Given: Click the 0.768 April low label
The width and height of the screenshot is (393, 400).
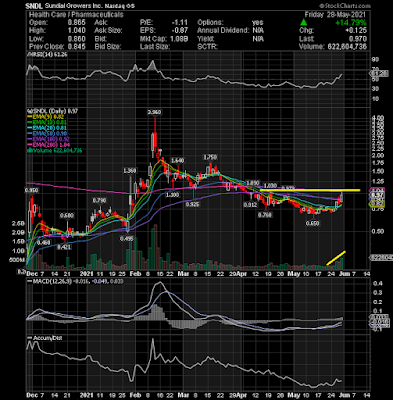Looking at the screenshot, I should pyautogui.click(x=265, y=215).
